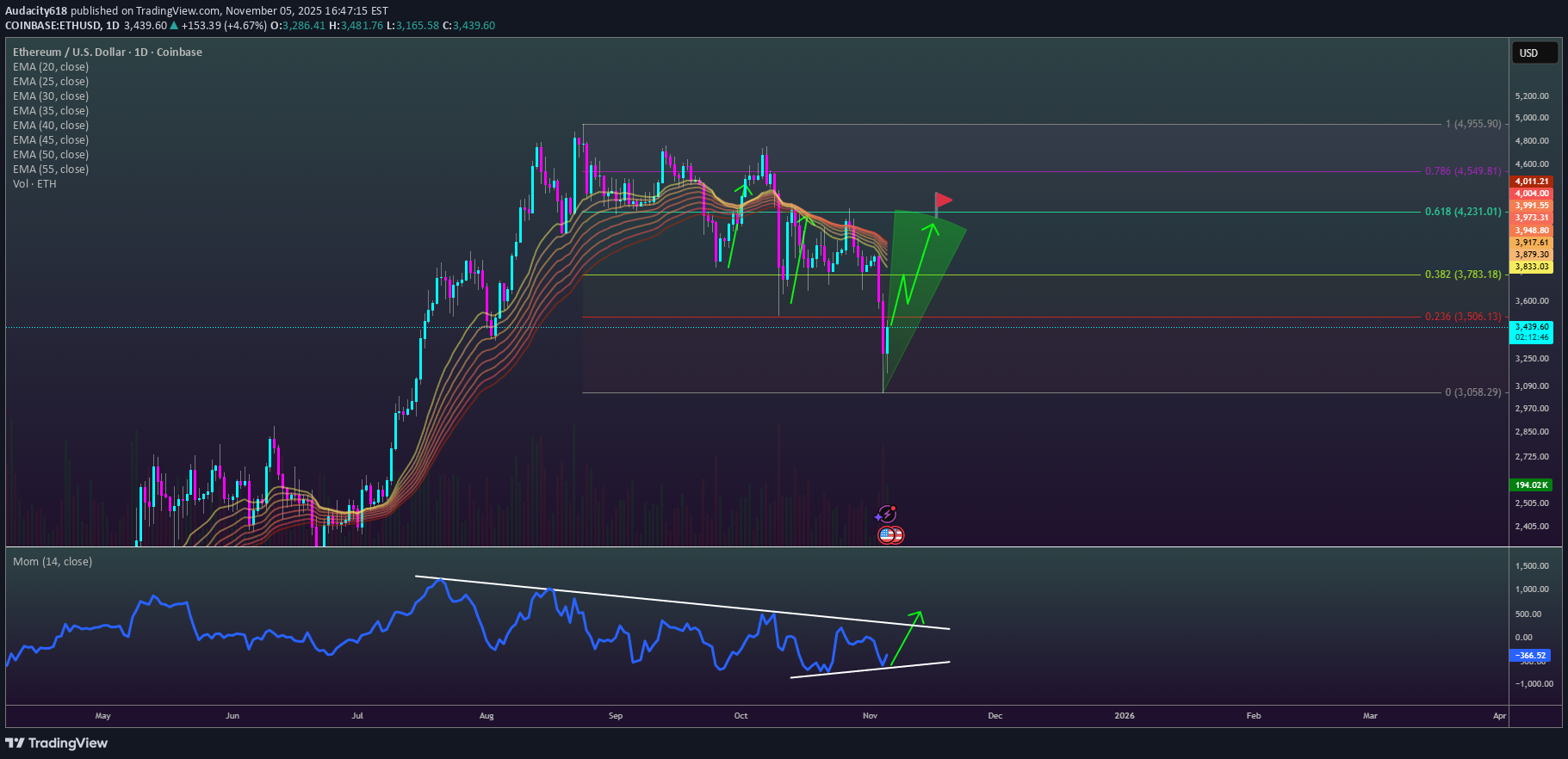Click the small green arrow near the October peak
1568x759 pixels.
coord(743,186)
